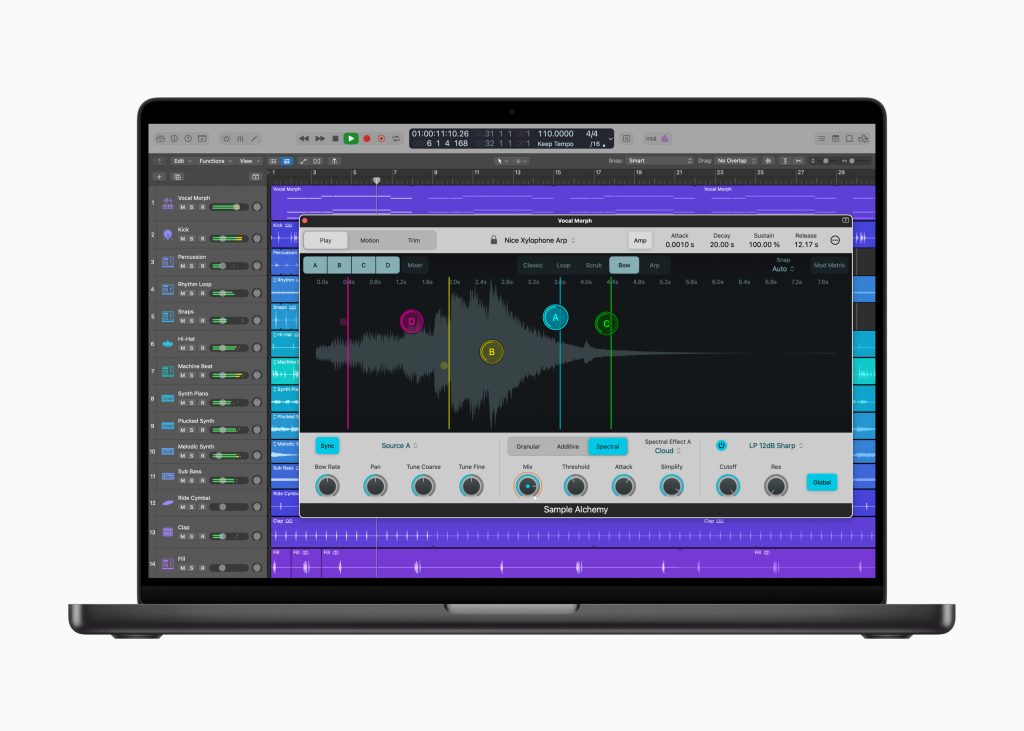Viewport: 1024px width, 731px height.
Task: Solo the Kick track
Action: [x=192, y=239]
